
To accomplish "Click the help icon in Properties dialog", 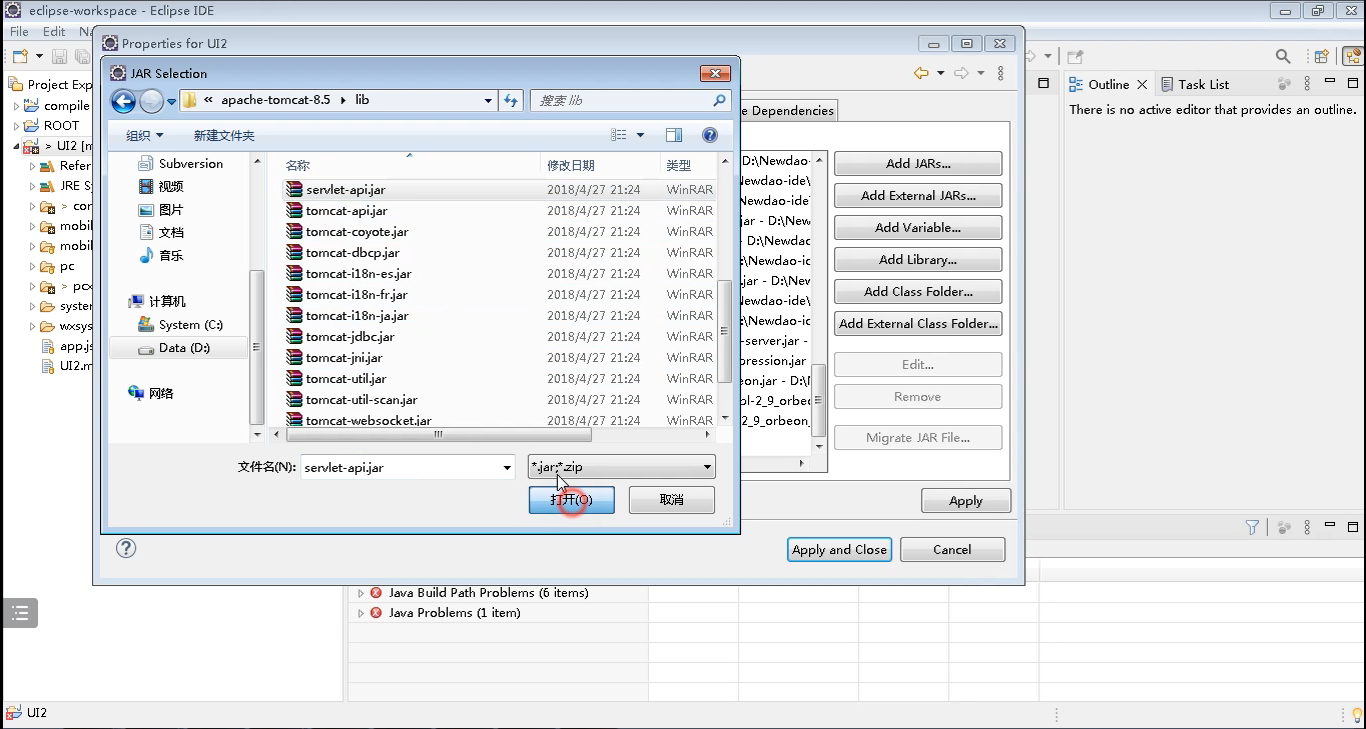I will point(126,548).
